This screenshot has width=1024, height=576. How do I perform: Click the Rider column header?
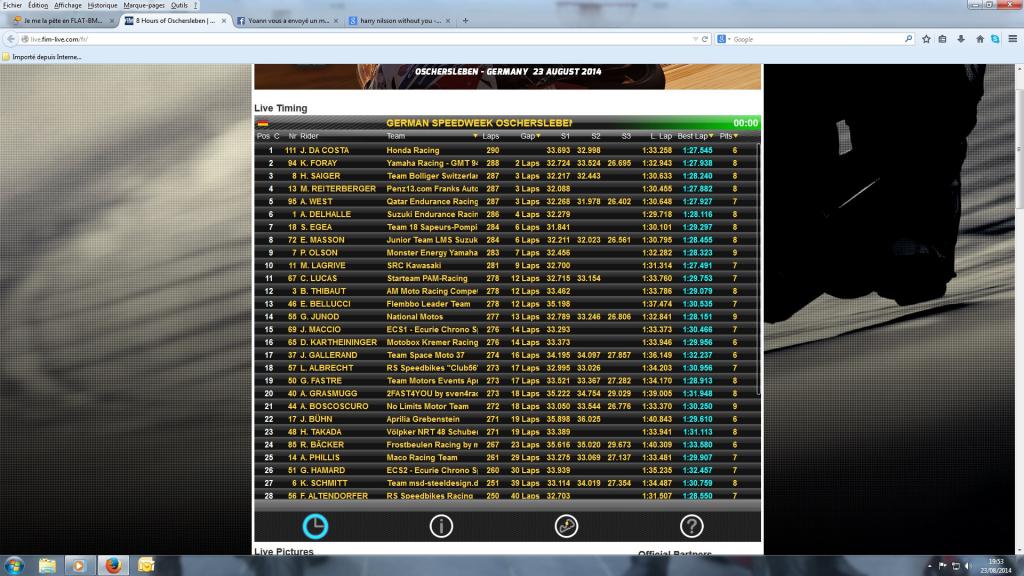(310, 136)
